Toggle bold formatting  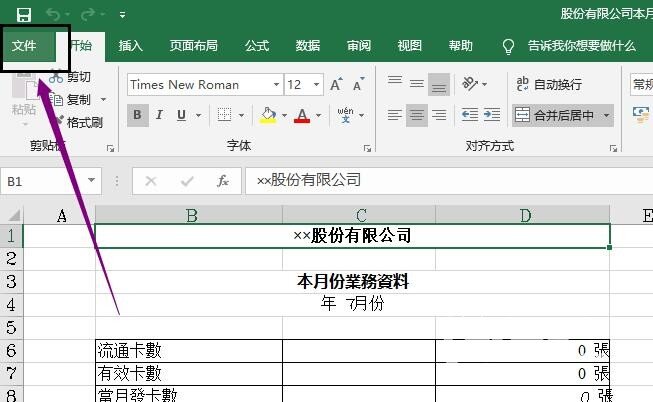138,115
